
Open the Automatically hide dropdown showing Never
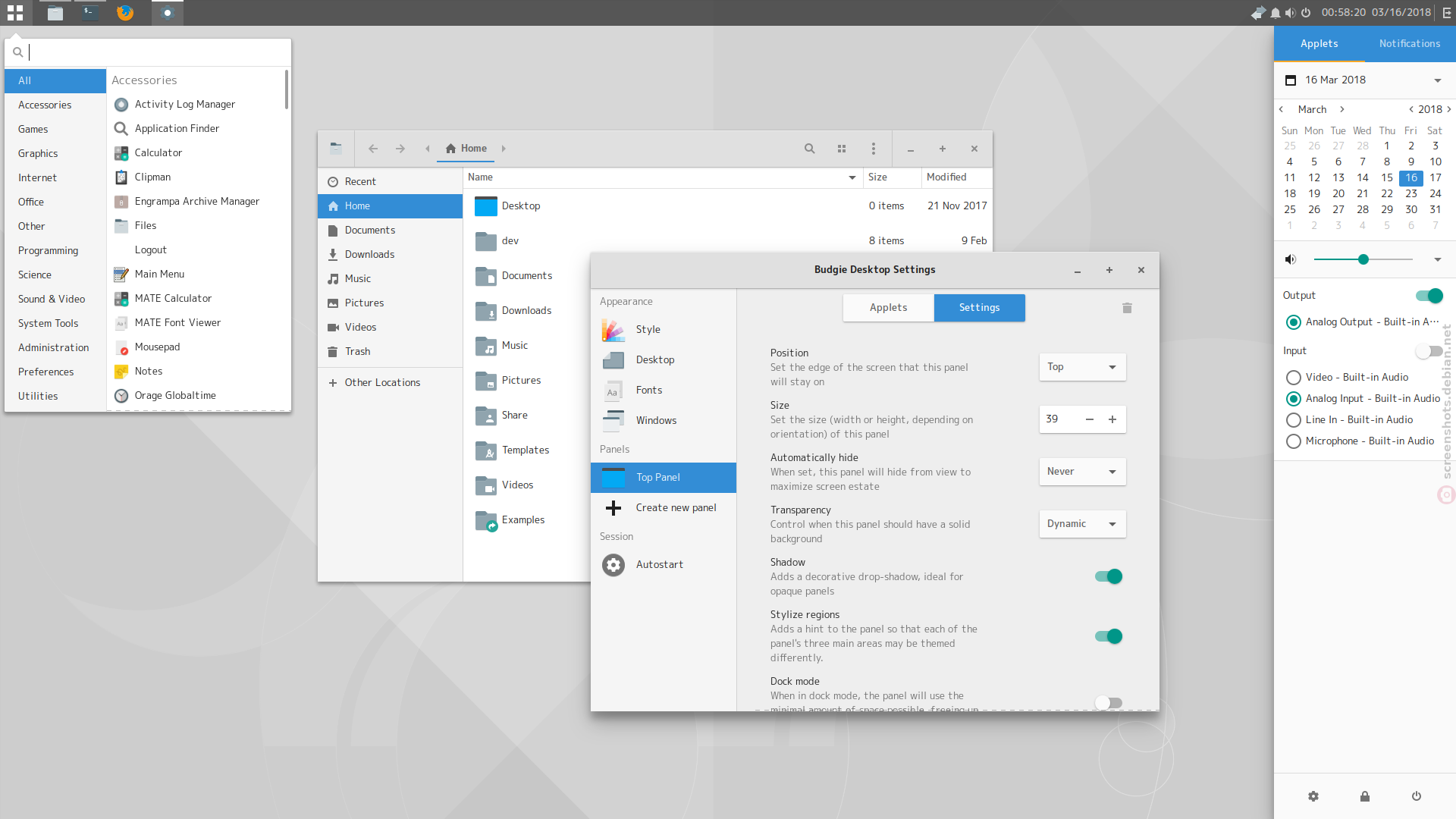point(1082,472)
